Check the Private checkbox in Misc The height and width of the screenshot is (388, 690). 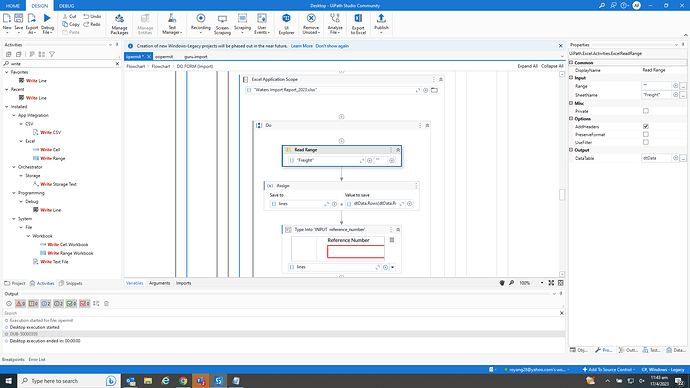click(x=646, y=111)
